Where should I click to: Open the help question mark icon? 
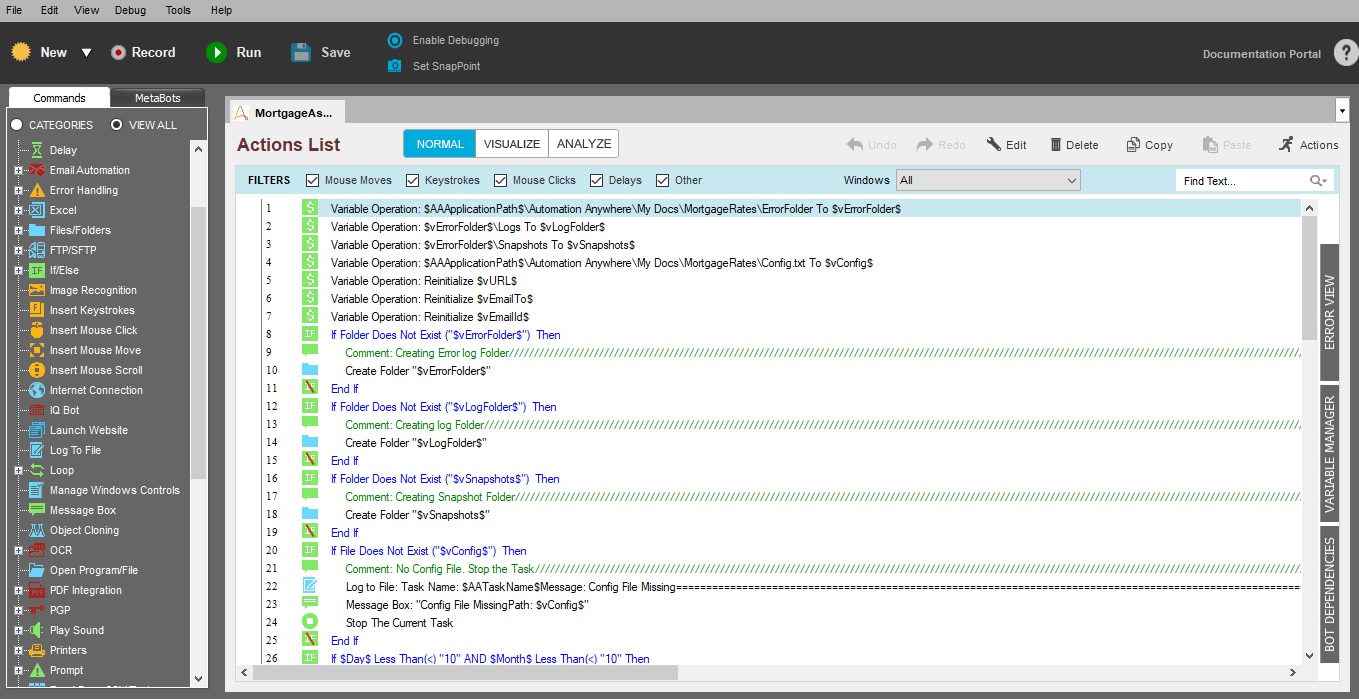click(1345, 54)
